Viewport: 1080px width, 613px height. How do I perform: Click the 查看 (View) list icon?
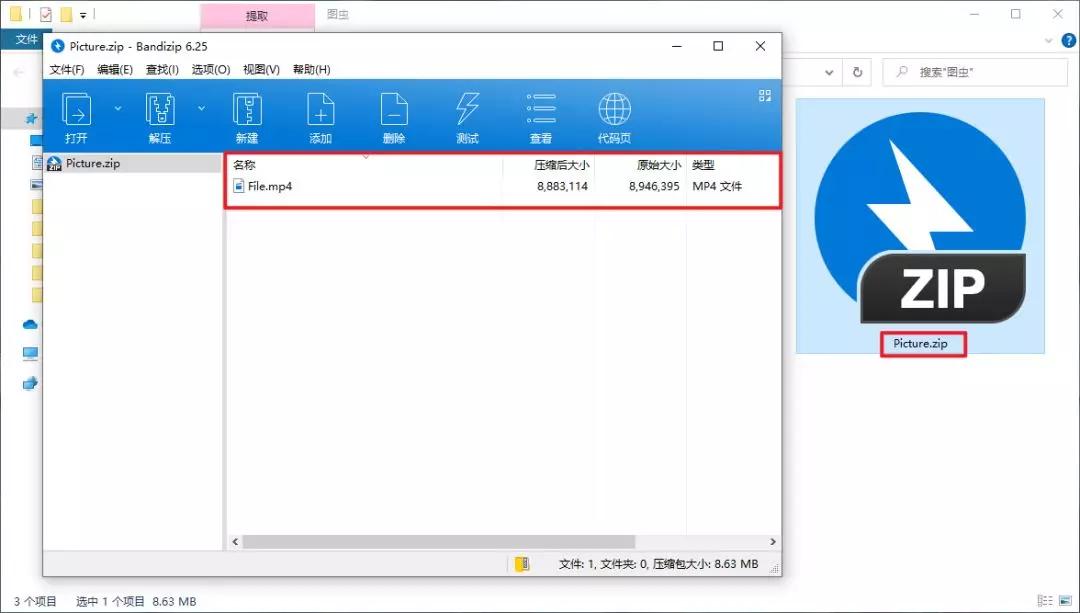click(x=541, y=108)
